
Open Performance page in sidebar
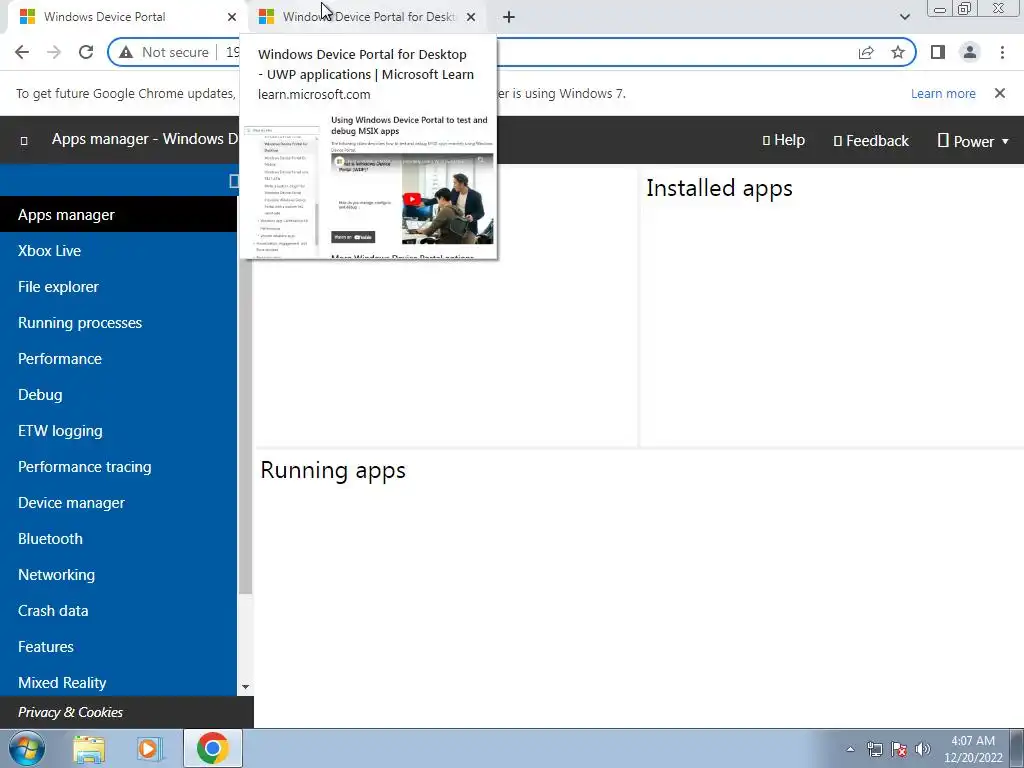[x=118, y=359]
